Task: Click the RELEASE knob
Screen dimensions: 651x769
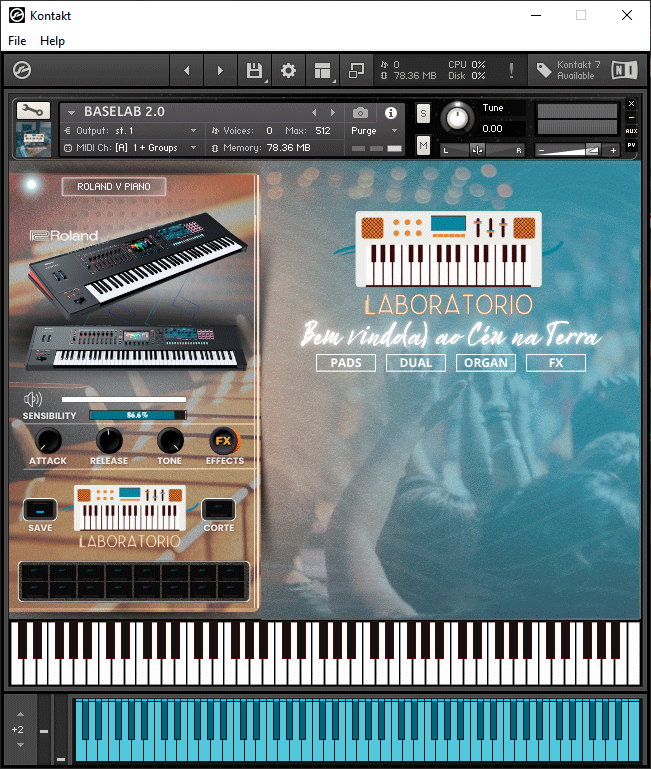Action: click(x=109, y=440)
